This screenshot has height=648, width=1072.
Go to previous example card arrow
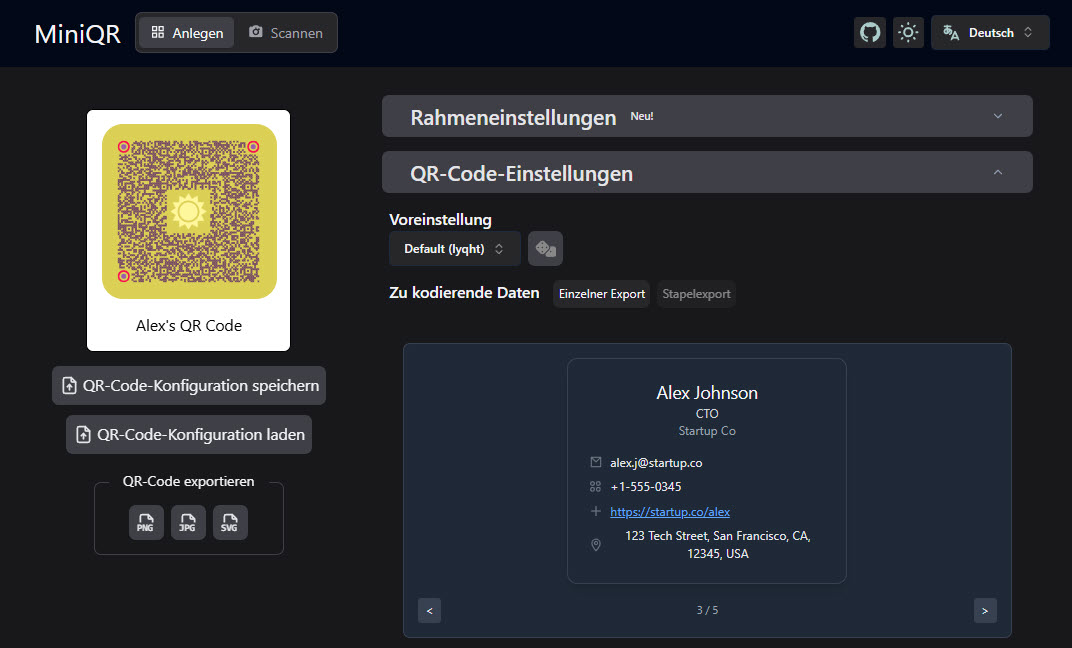(x=429, y=610)
